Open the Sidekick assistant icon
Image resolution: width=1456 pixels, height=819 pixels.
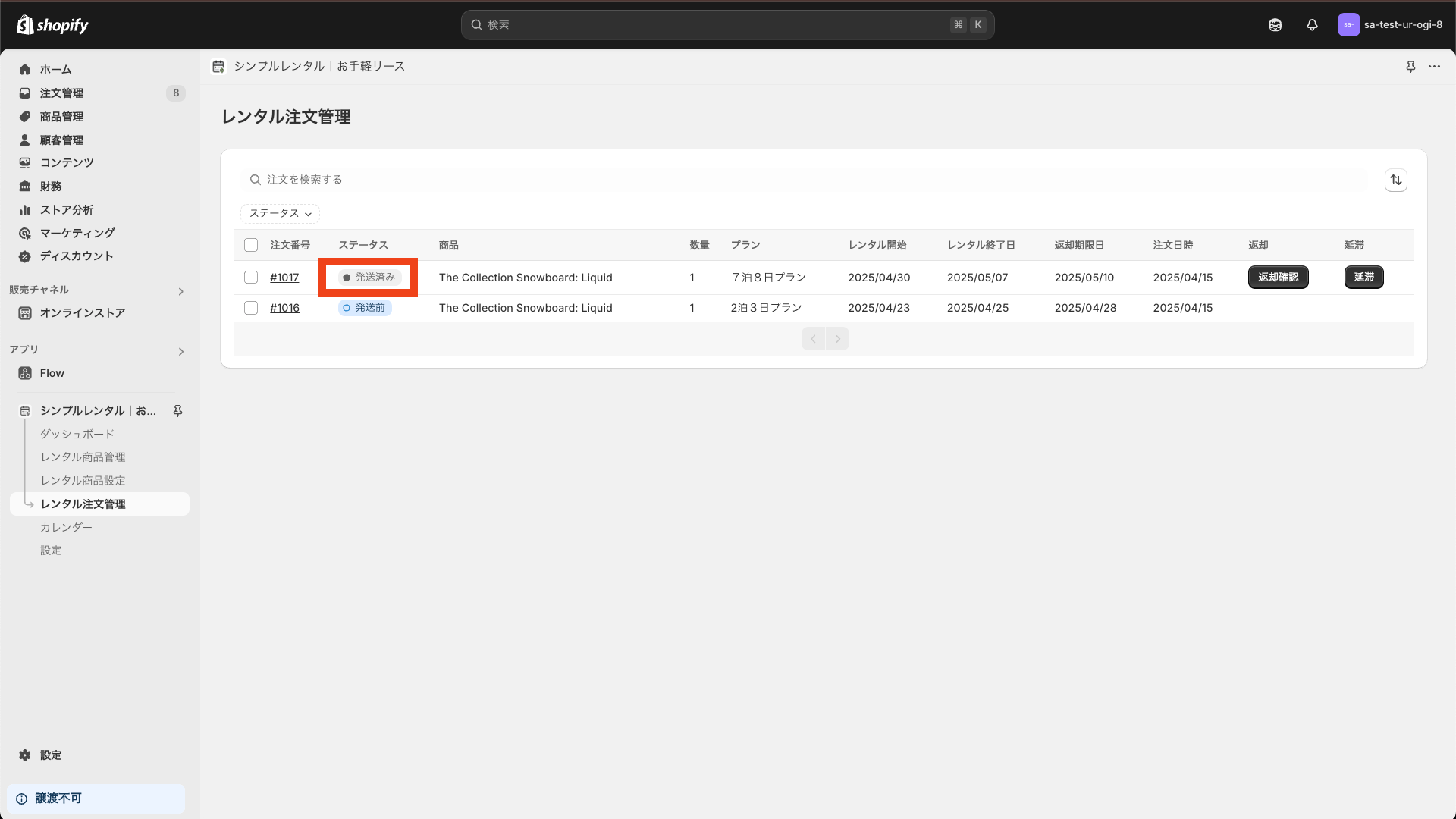pyautogui.click(x=1275, y=25)
